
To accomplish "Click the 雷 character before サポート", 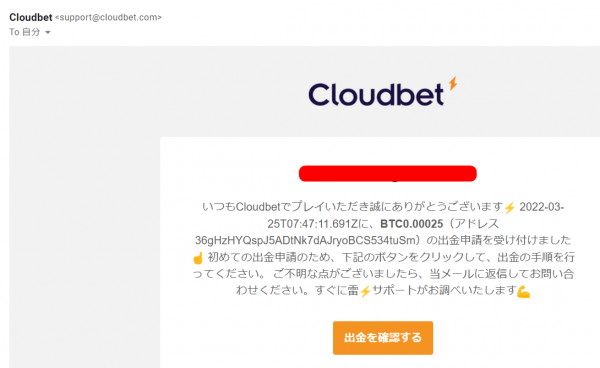I will pos(353,291).
